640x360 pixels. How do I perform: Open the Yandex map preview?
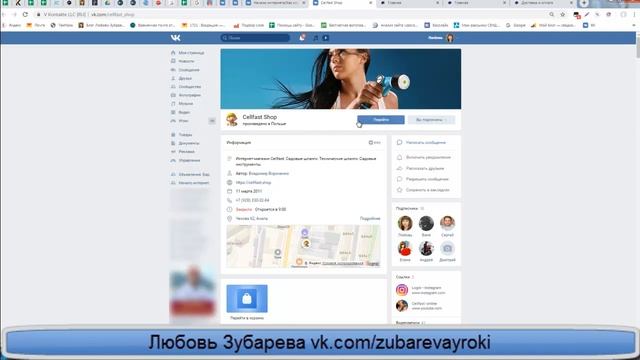pos(303,246)
